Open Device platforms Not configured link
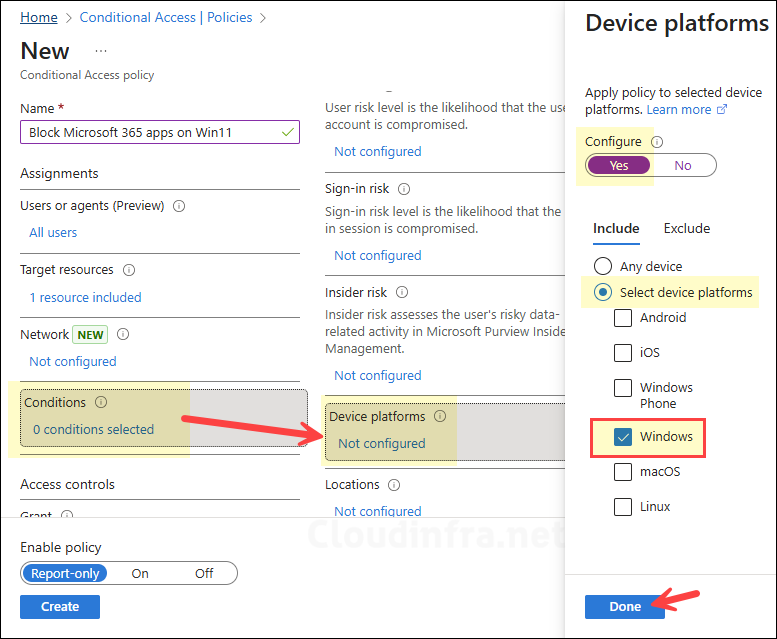The image size is (777, 639). point(382,443)
